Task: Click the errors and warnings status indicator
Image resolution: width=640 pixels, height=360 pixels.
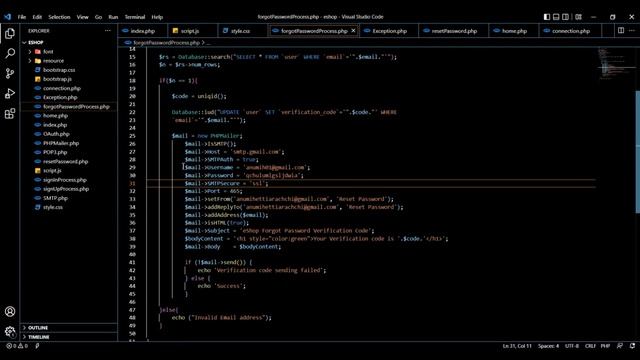Action: (17, 346)
